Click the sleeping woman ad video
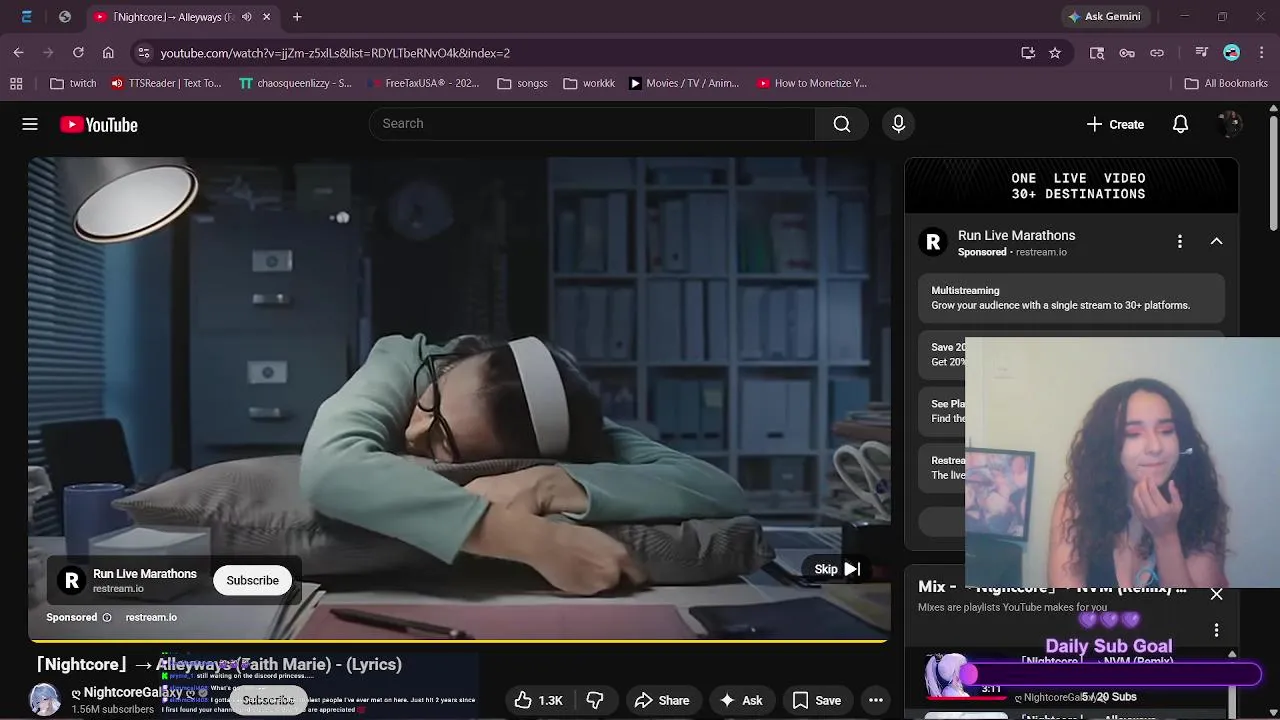The width and height of the screenshot is (1280, 720). (x=459, y=398)
